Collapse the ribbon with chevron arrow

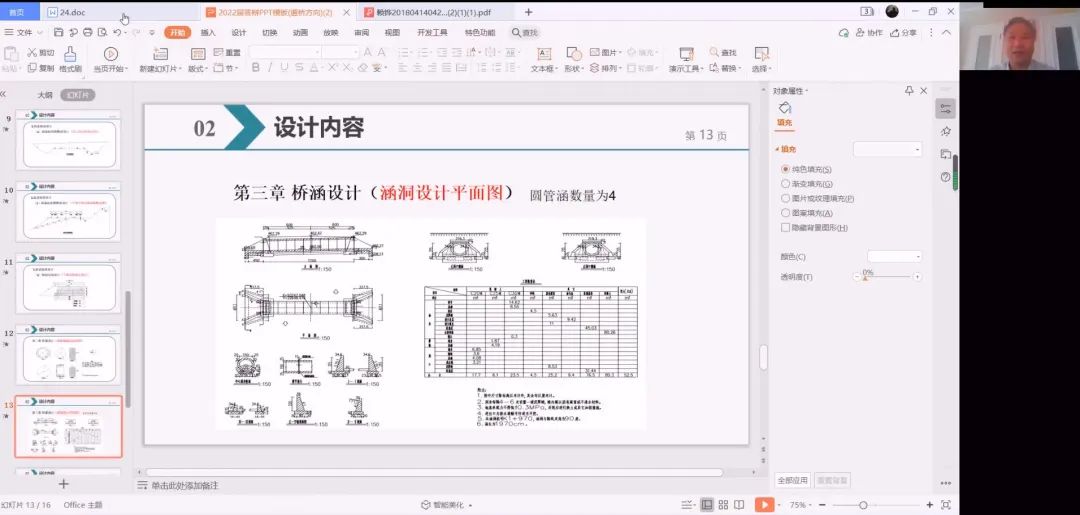[x=946, y=32]
